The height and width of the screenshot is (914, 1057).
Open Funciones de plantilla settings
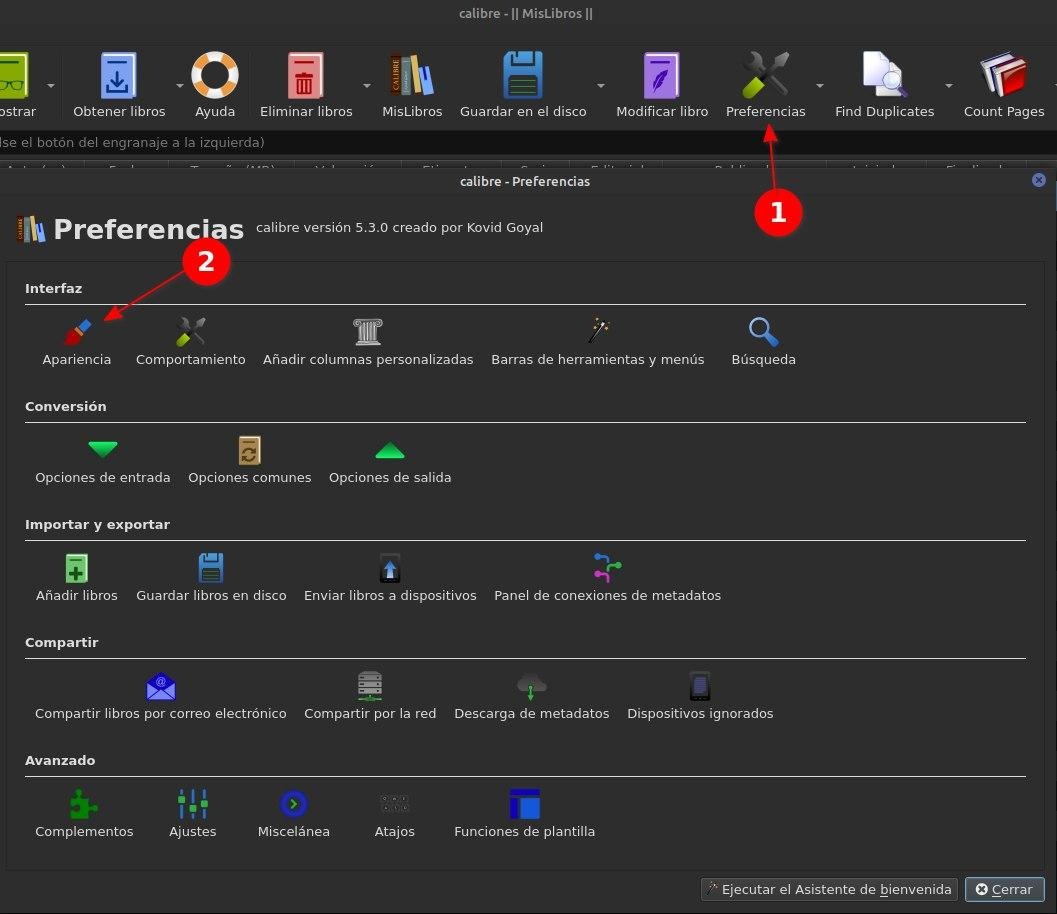[524, 814]
